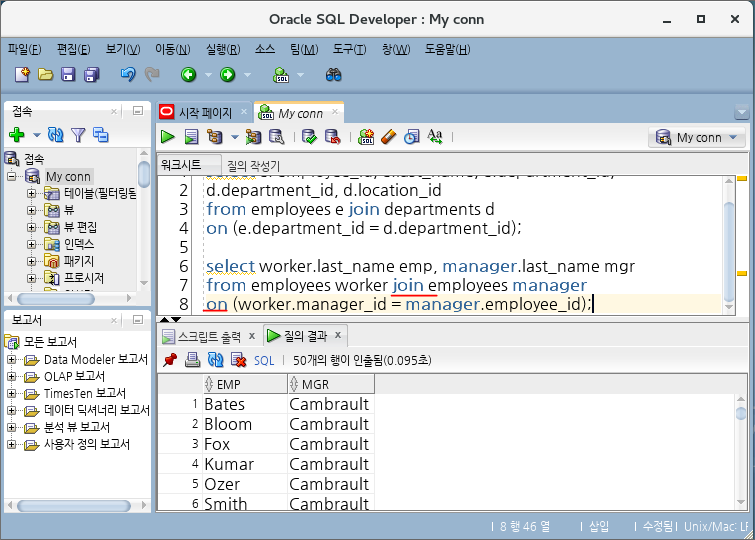The height and width of the screenshot is (540, 755).
Task: Open the 파일(F) menu
Action: pos(25,49)
